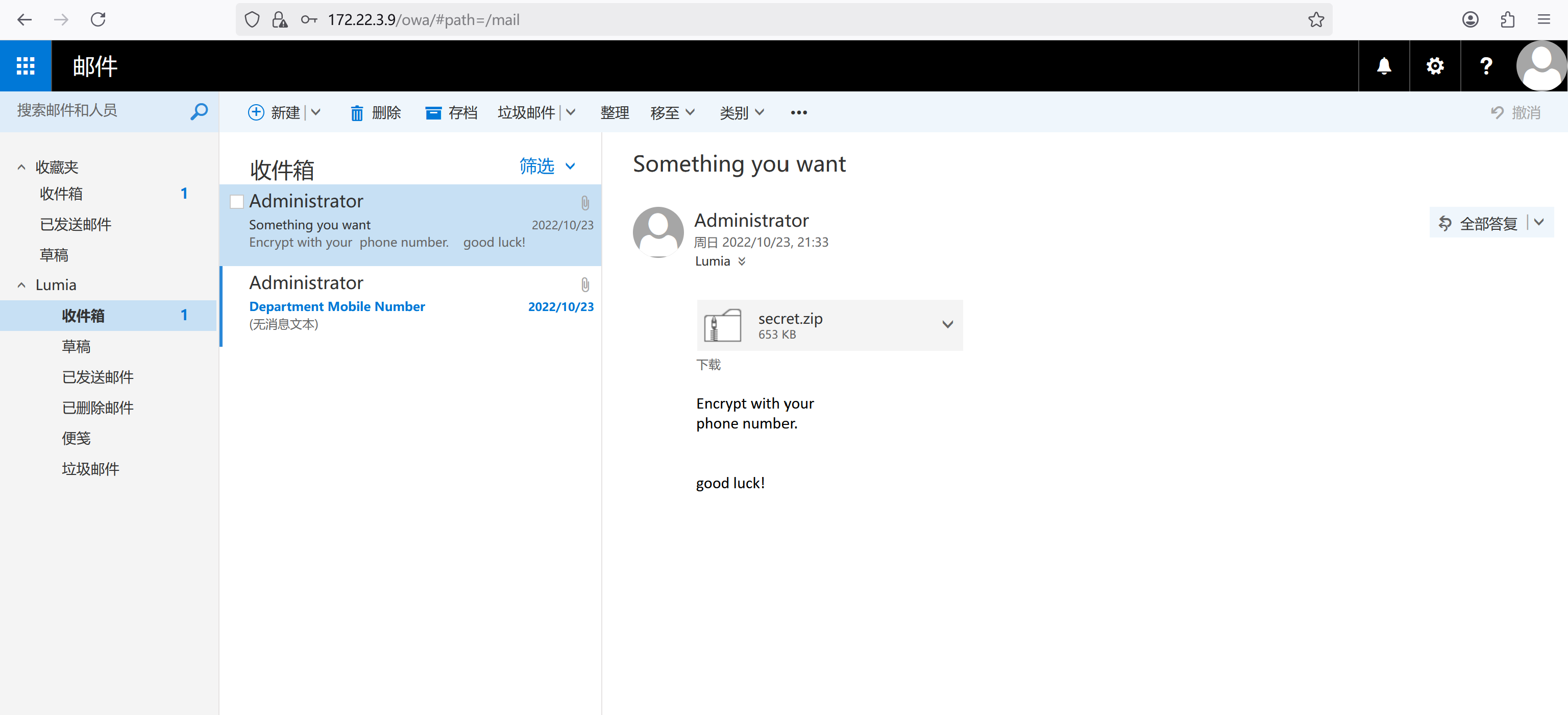1568x715 pixels.
Task: Click the trash Delete toolbar icon
Action: [357, 113]
